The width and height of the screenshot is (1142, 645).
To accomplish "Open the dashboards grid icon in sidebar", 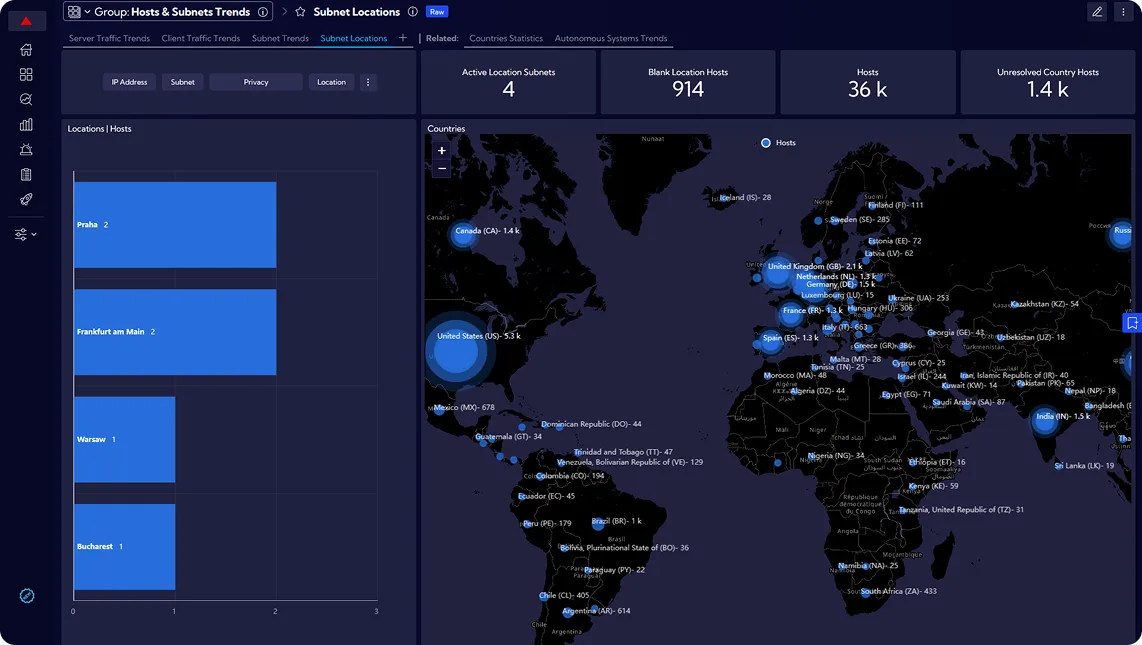I will [26, 75].
